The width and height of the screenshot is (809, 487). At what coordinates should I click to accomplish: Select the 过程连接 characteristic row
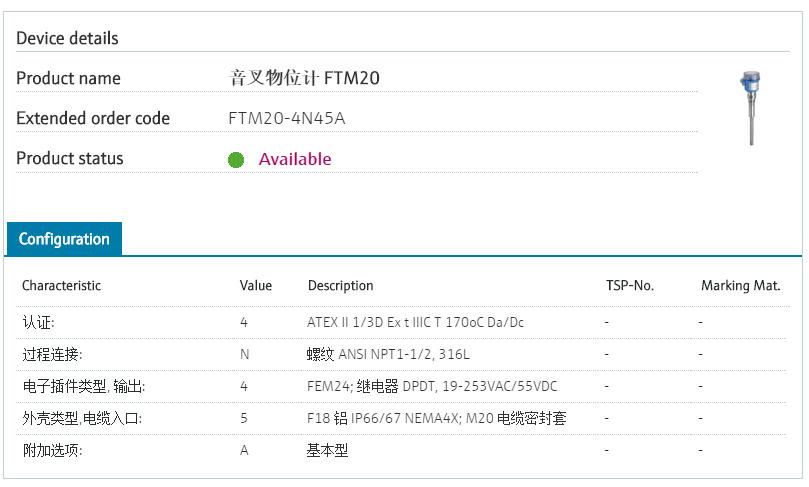(53, 354)
